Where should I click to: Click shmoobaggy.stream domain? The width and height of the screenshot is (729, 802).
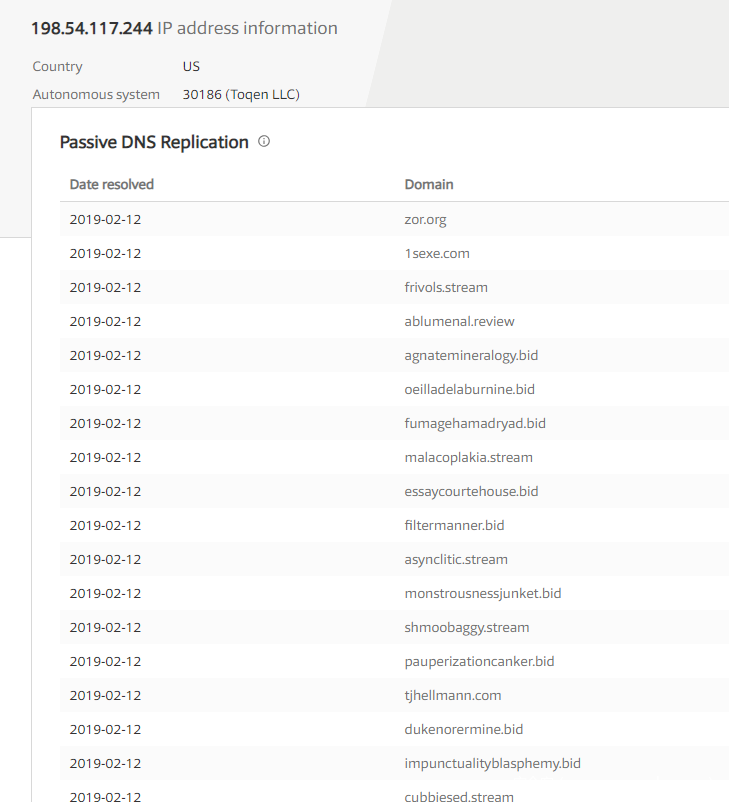click(x=467, y=627)
